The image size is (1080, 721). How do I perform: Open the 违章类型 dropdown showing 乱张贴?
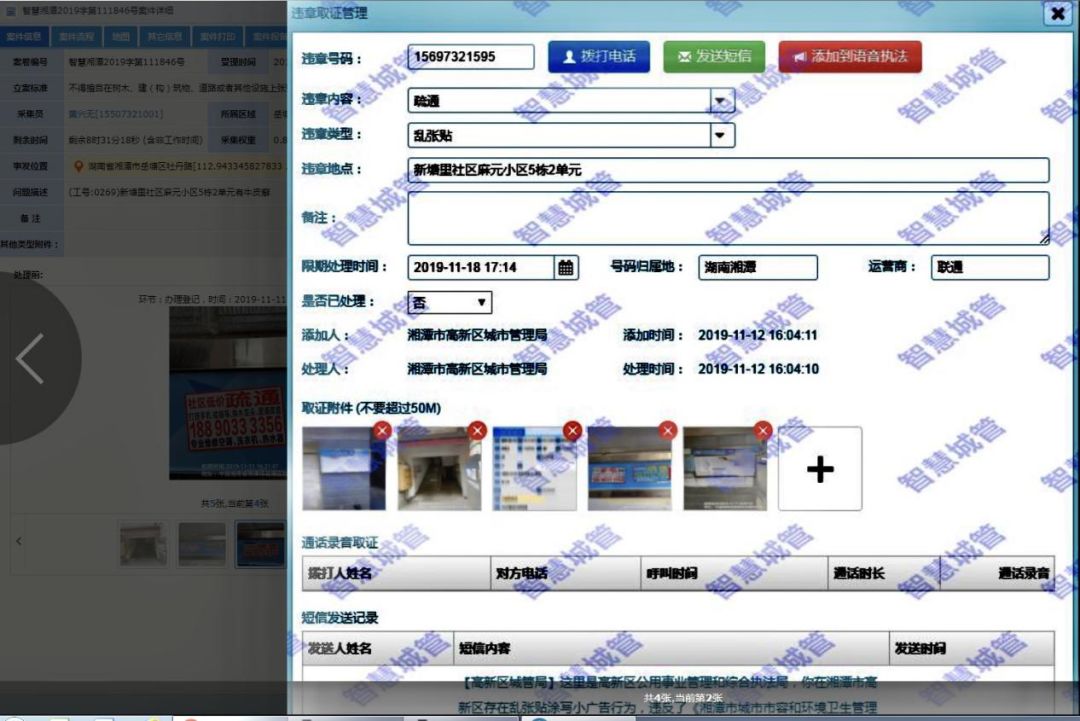tap(720, 136)
